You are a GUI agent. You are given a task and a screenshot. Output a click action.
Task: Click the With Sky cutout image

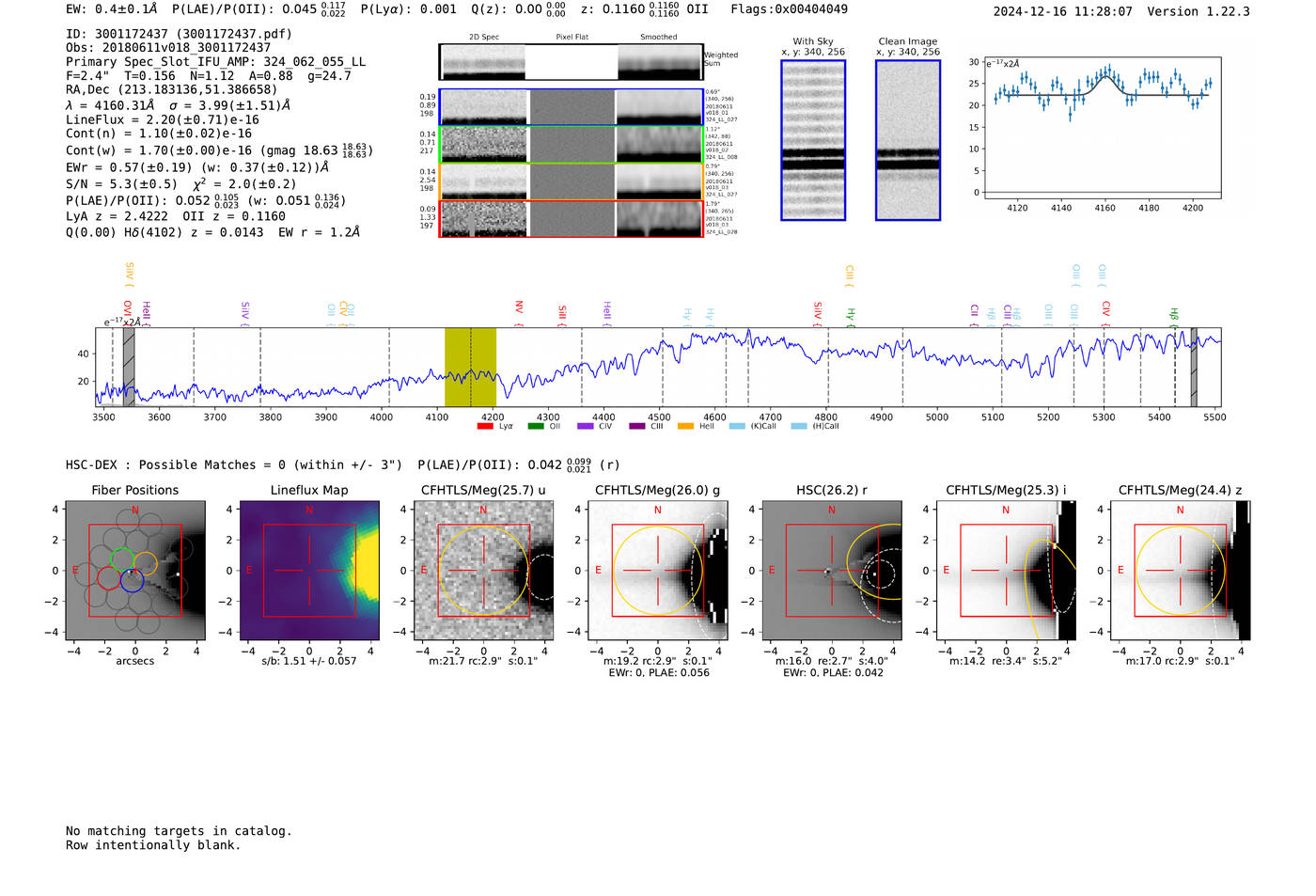click(x=813, y=140)
